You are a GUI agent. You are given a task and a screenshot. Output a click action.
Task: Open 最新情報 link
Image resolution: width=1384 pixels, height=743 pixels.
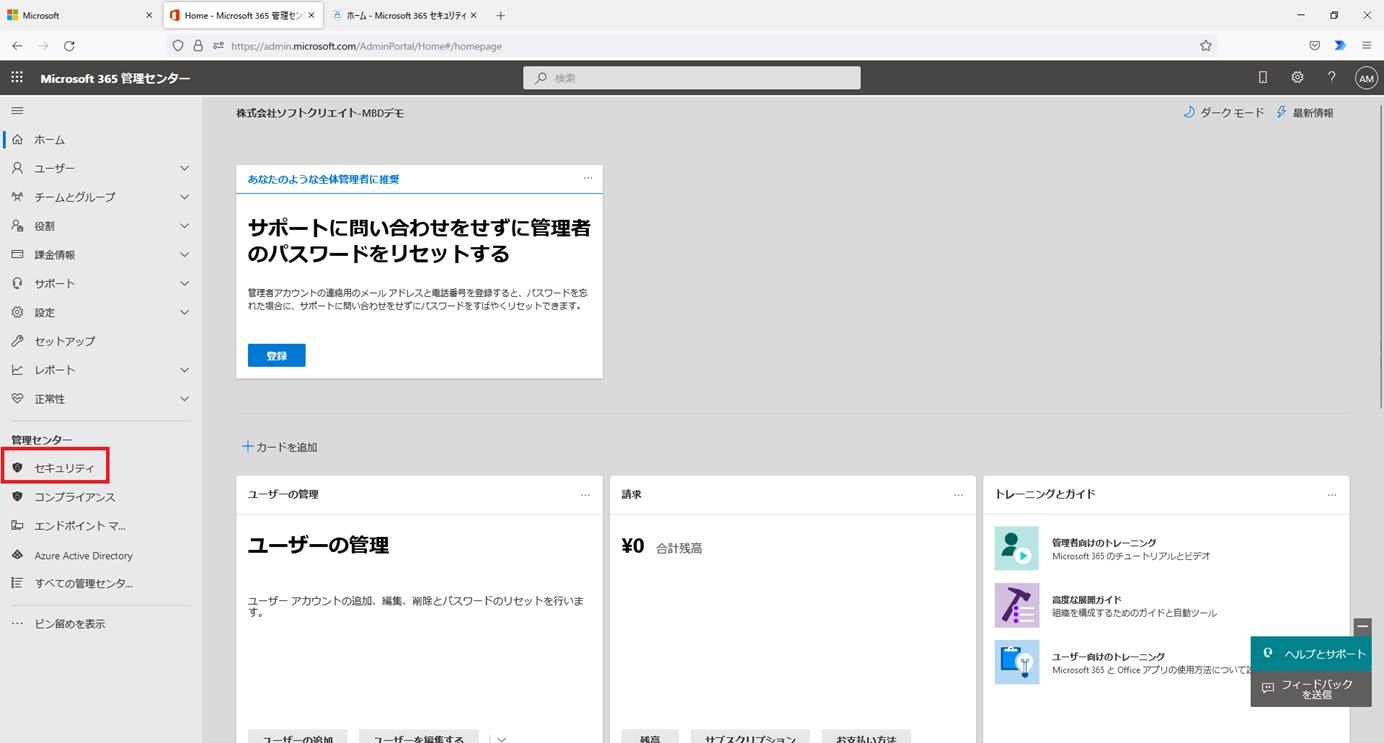[x=1305, y=113]
